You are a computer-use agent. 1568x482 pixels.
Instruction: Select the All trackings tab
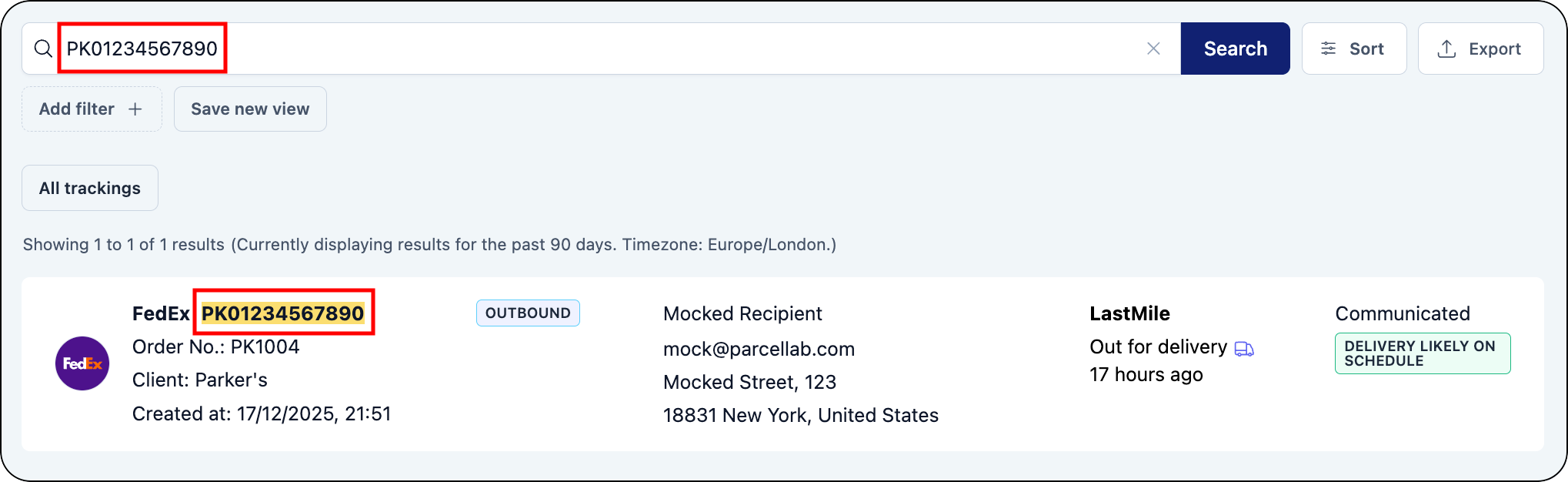click(x=90, y=188)
